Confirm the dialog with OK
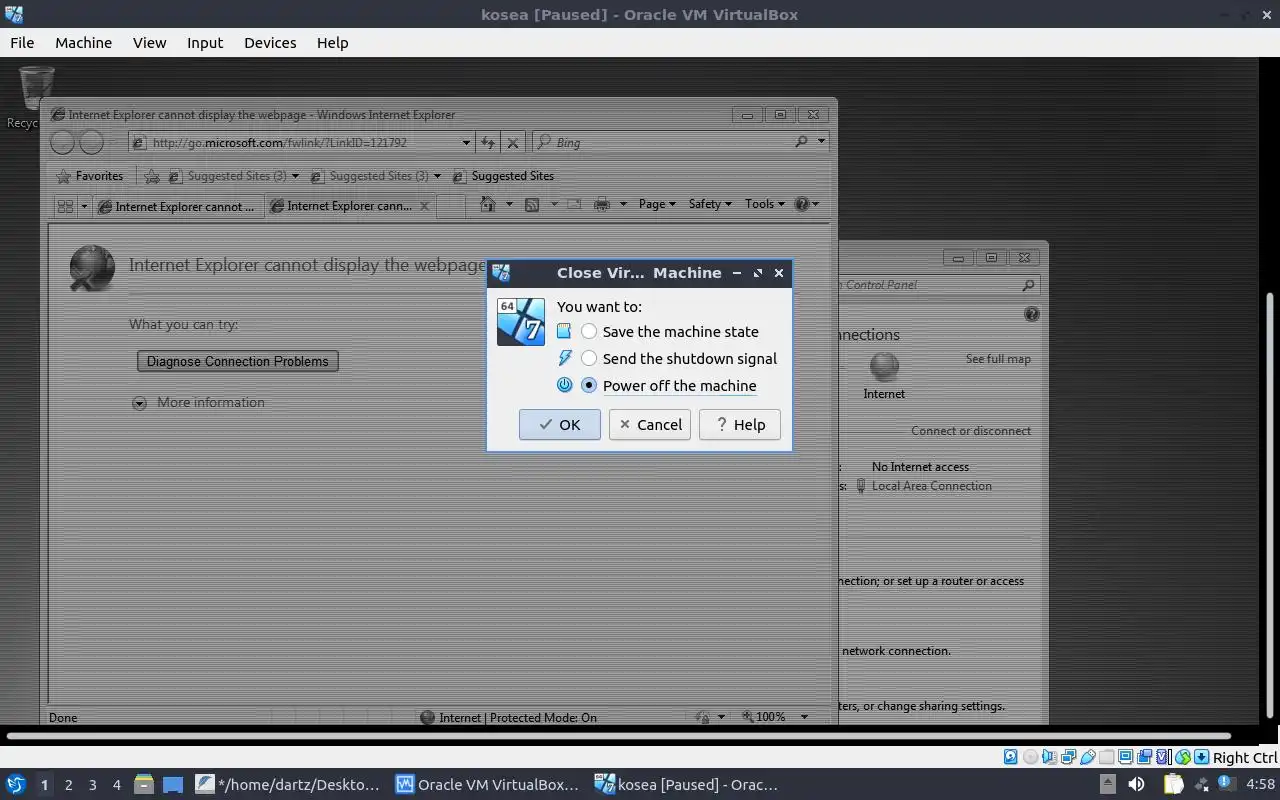This screenshot has height=800, width=1280. tap(560, 424)
